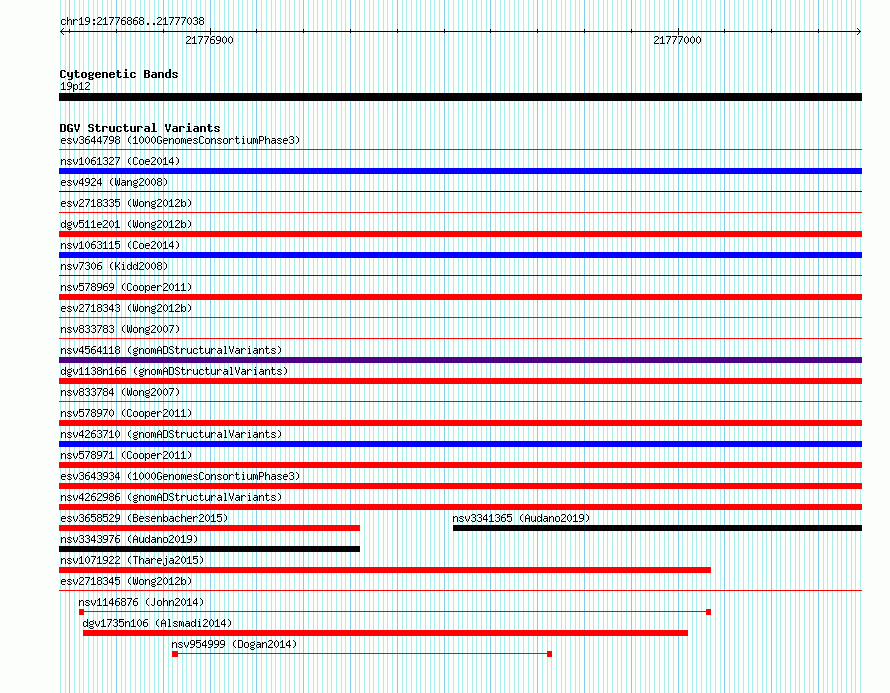Click the right end square of nsv954999
890x693 pixels.
click(549, 654)
